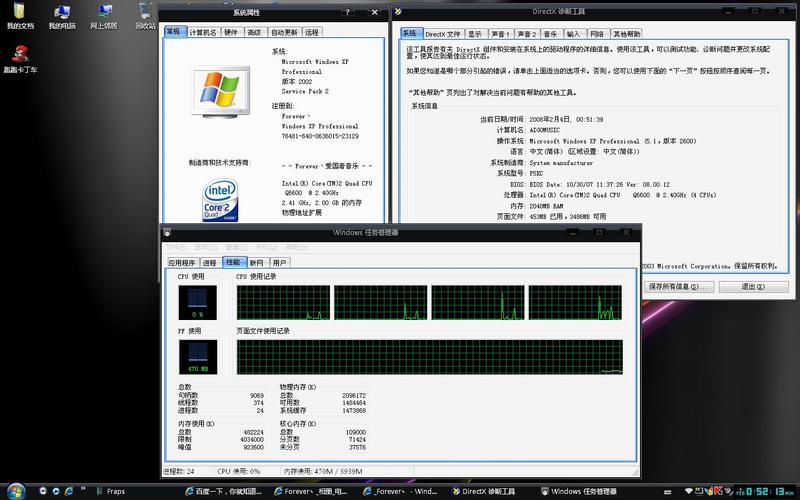Viewport: 800px width, 500px height.
Task: Select the 自动更新 tab
Action: click(x=284, y=32)
